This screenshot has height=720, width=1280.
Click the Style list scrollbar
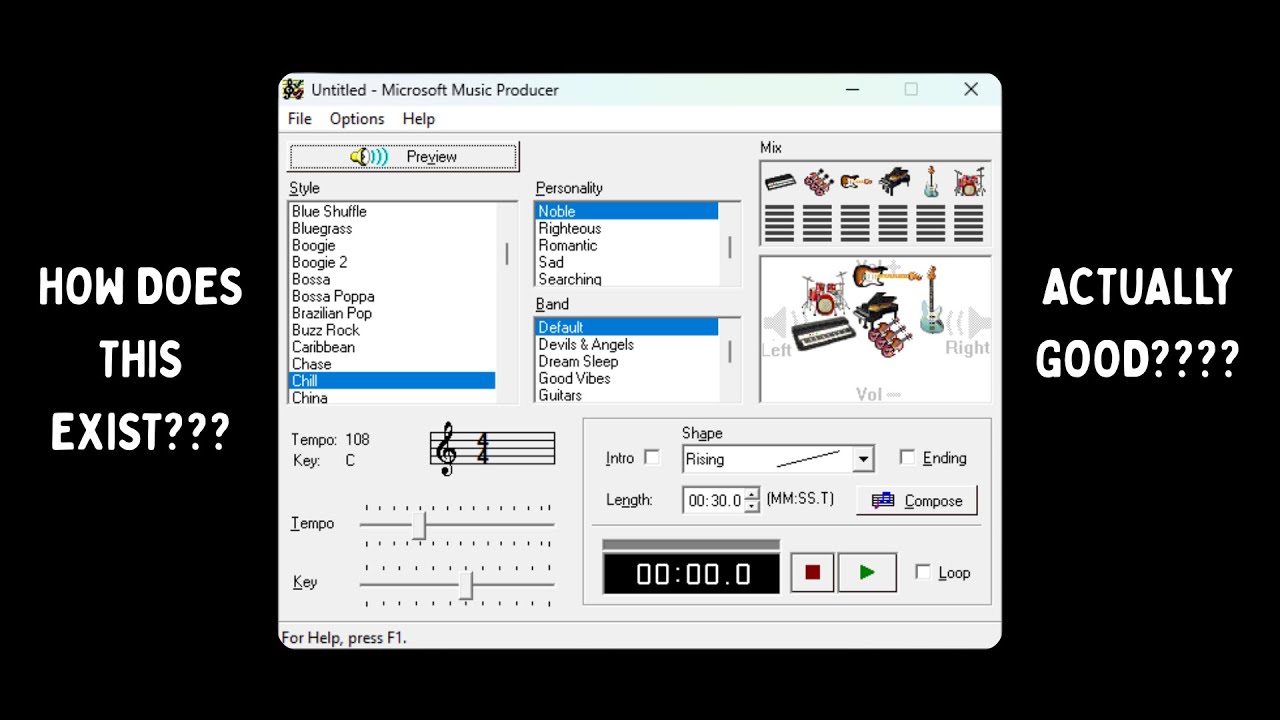(506, 303)
